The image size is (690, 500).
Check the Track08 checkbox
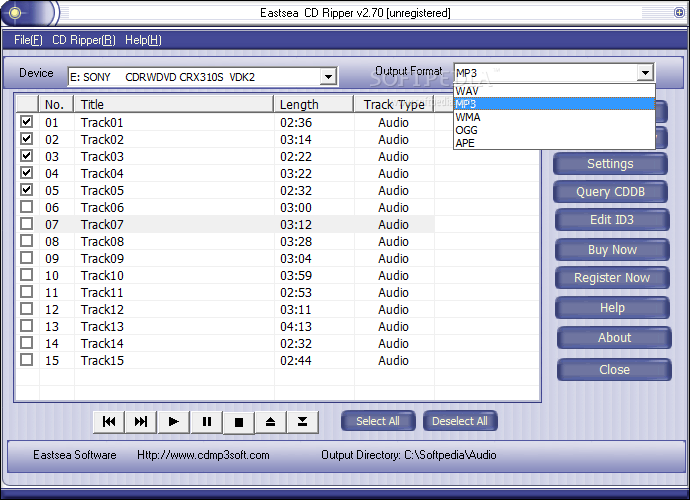(26, 241)
